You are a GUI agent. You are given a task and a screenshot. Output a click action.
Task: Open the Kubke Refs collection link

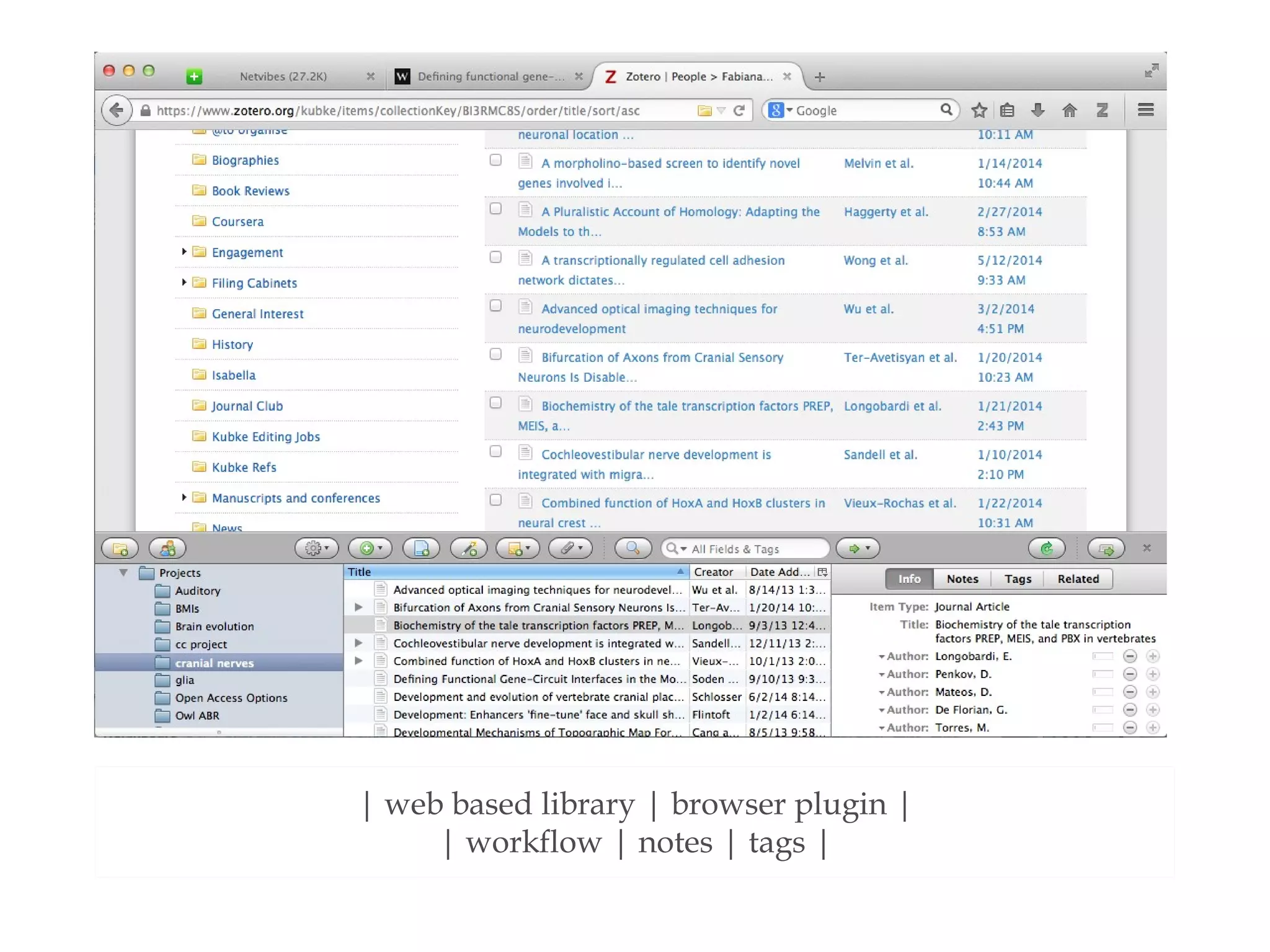tap(244, 467)
